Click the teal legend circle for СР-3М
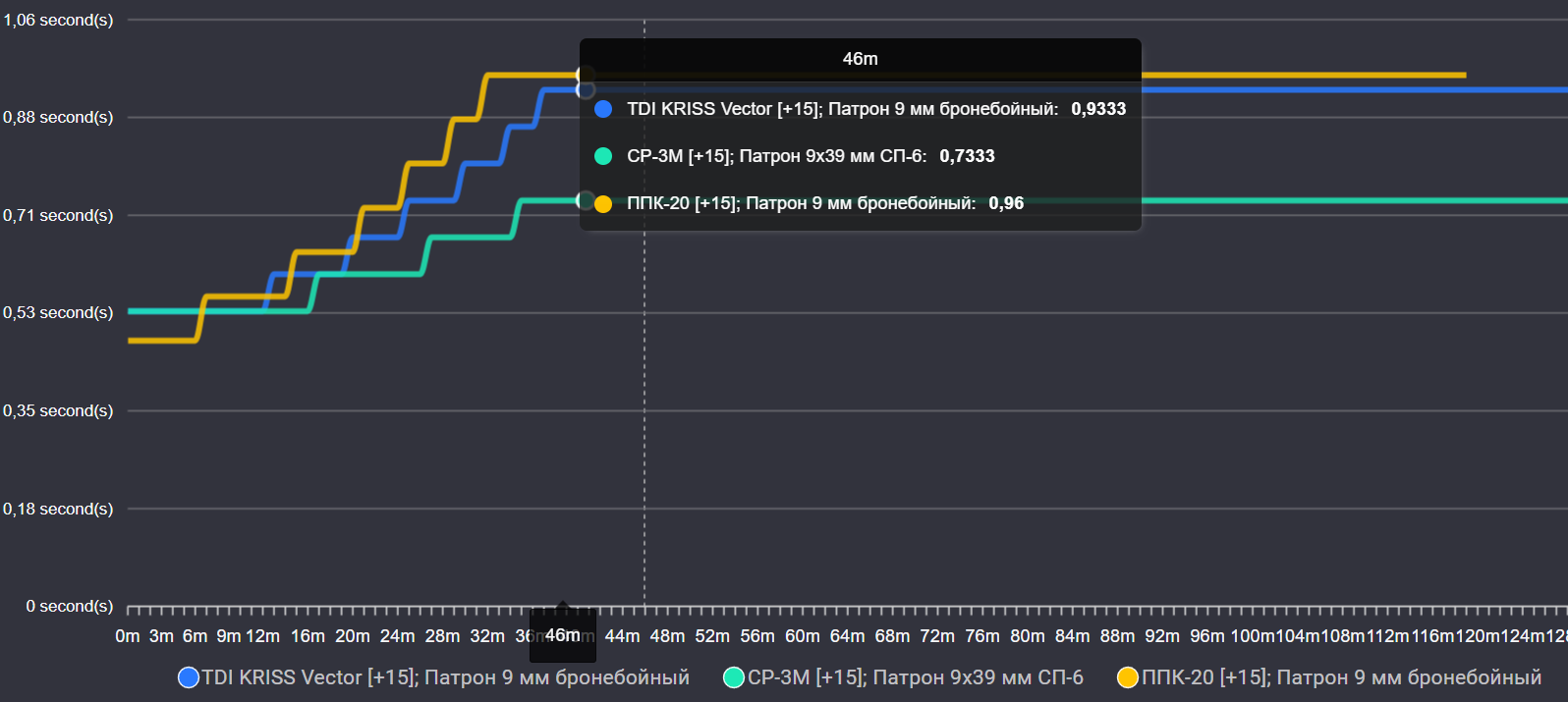This screenshot has height=702, width=1568. 734,677
